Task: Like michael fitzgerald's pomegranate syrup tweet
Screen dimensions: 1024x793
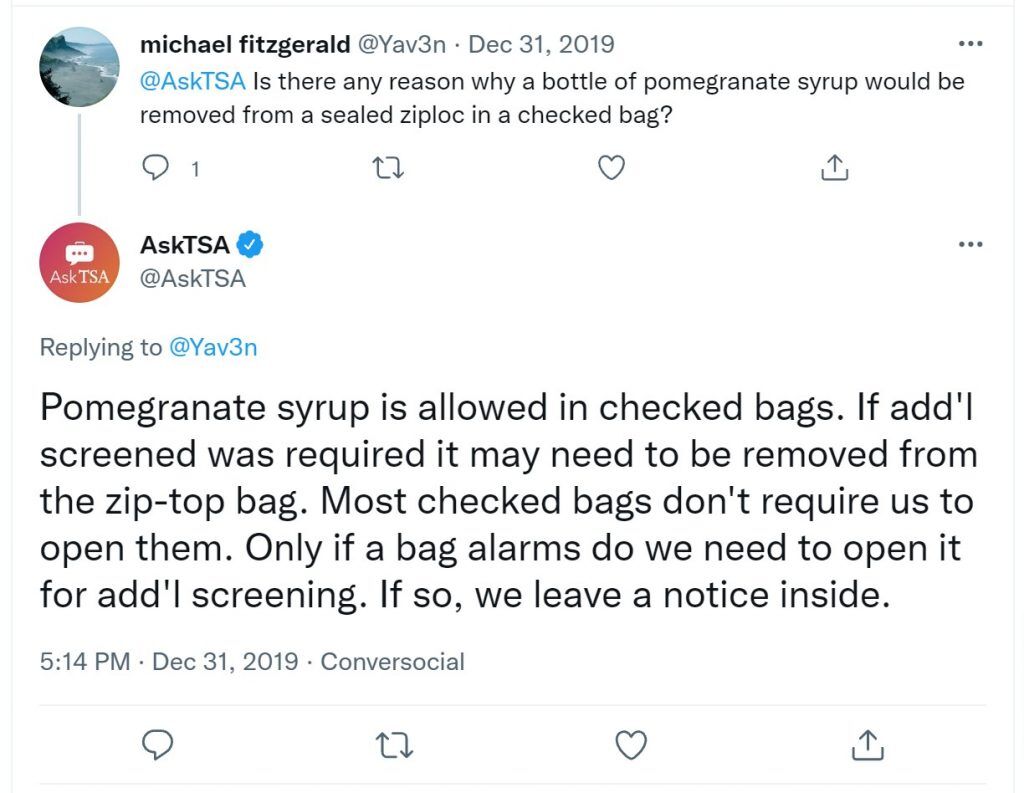Action: 611,168
